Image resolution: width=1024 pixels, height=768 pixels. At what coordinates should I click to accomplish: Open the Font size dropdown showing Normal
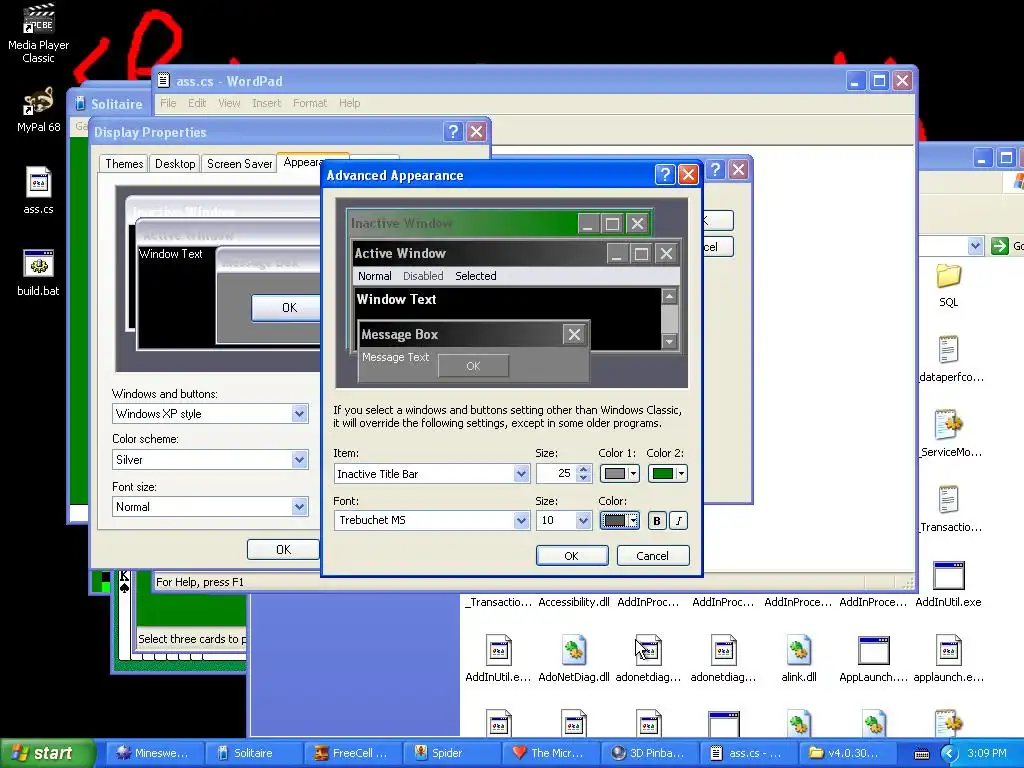299,506
